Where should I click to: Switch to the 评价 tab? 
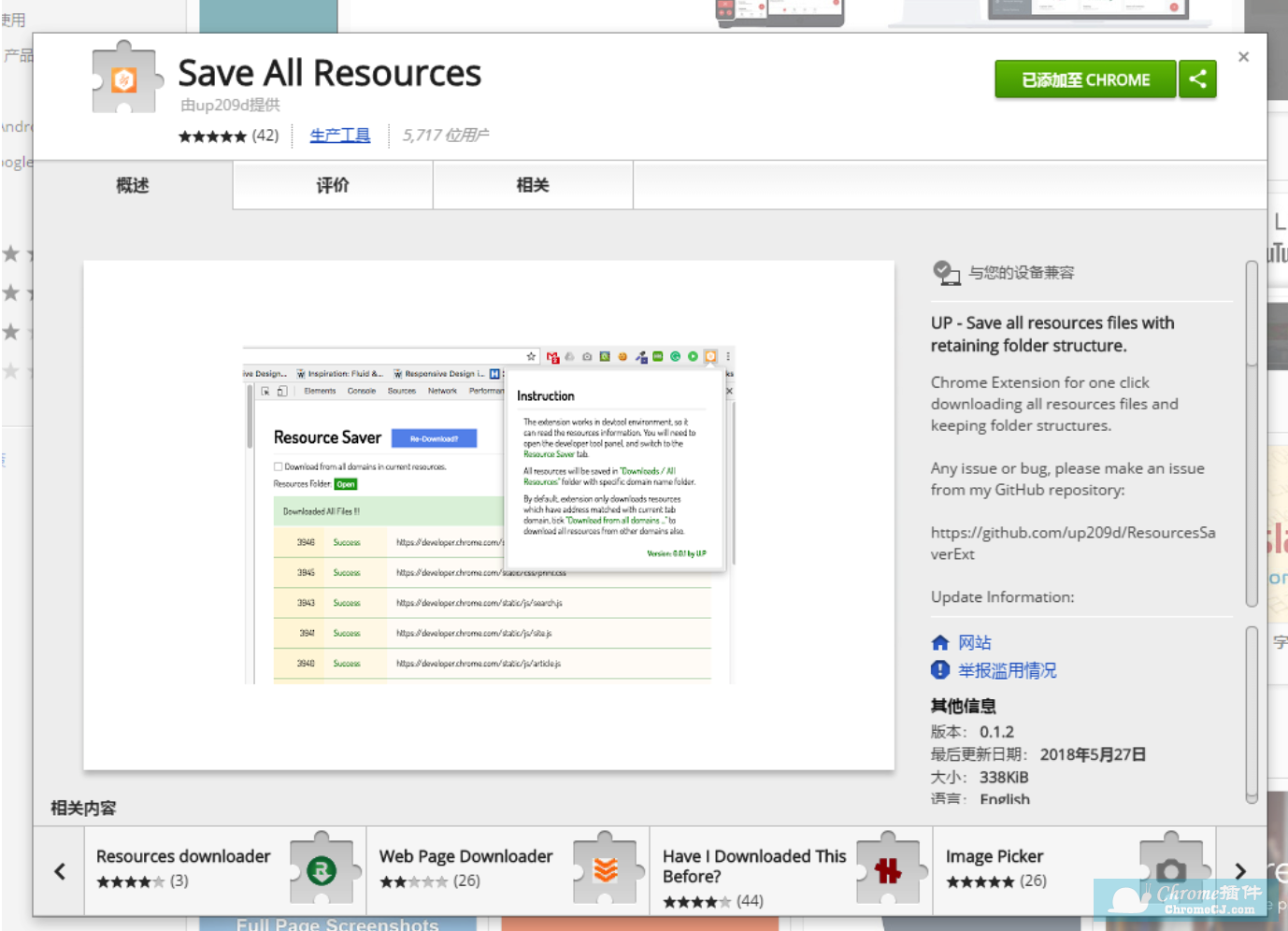(333, 185)
